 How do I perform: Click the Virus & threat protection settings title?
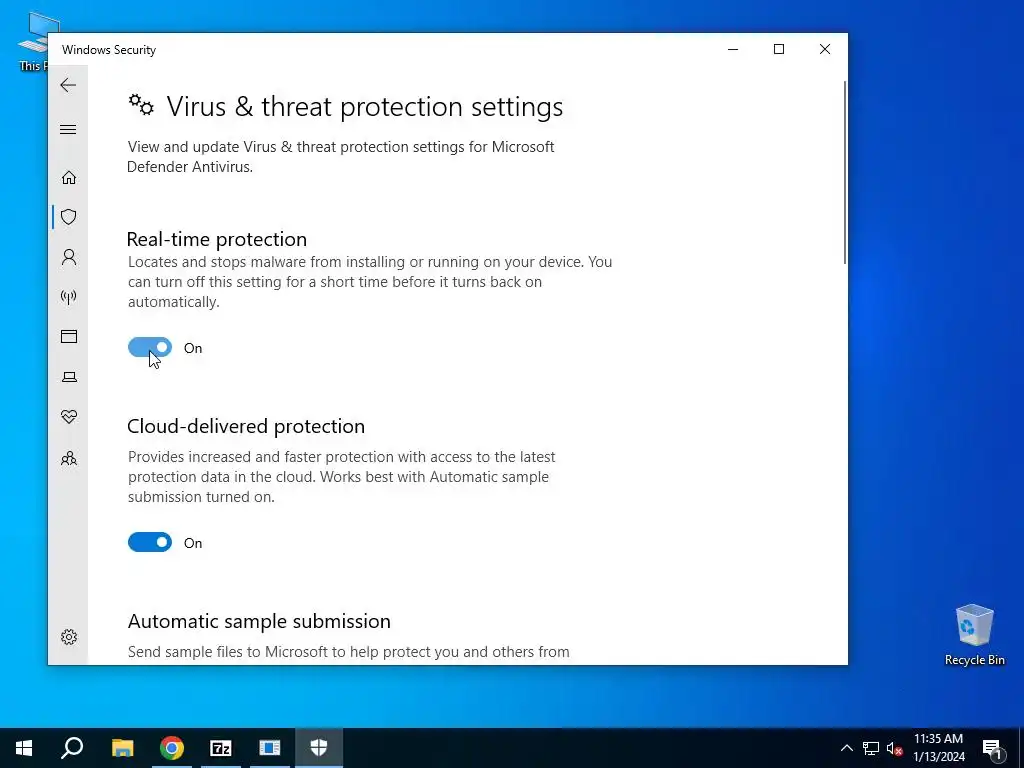pos(364,106)
